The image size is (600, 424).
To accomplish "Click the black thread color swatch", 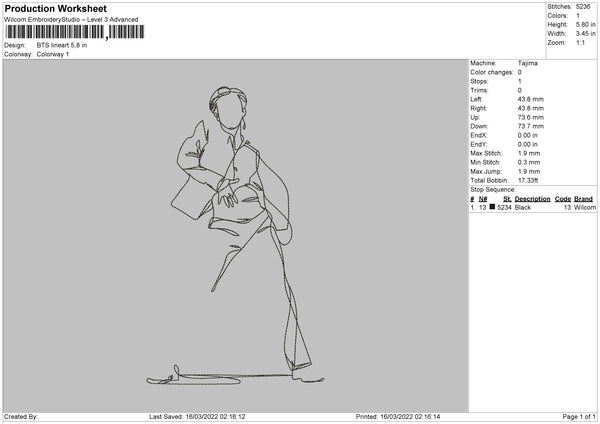I will point(492,207).
